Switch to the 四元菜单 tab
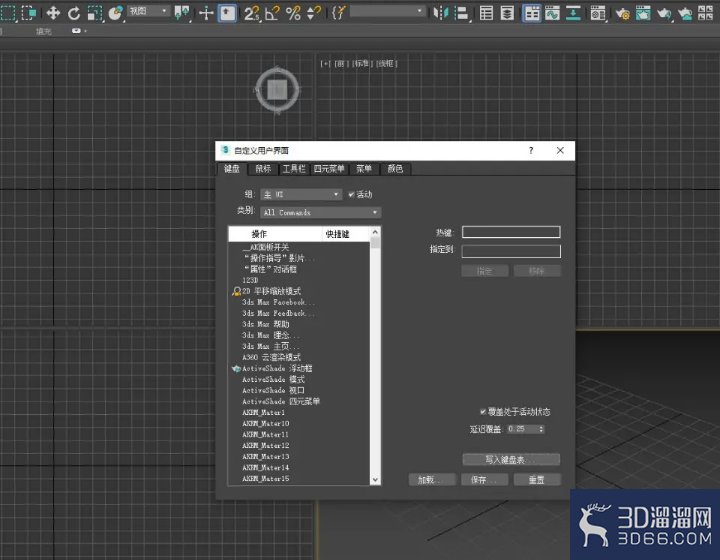720x560 pixels. [x=329, y=169]
